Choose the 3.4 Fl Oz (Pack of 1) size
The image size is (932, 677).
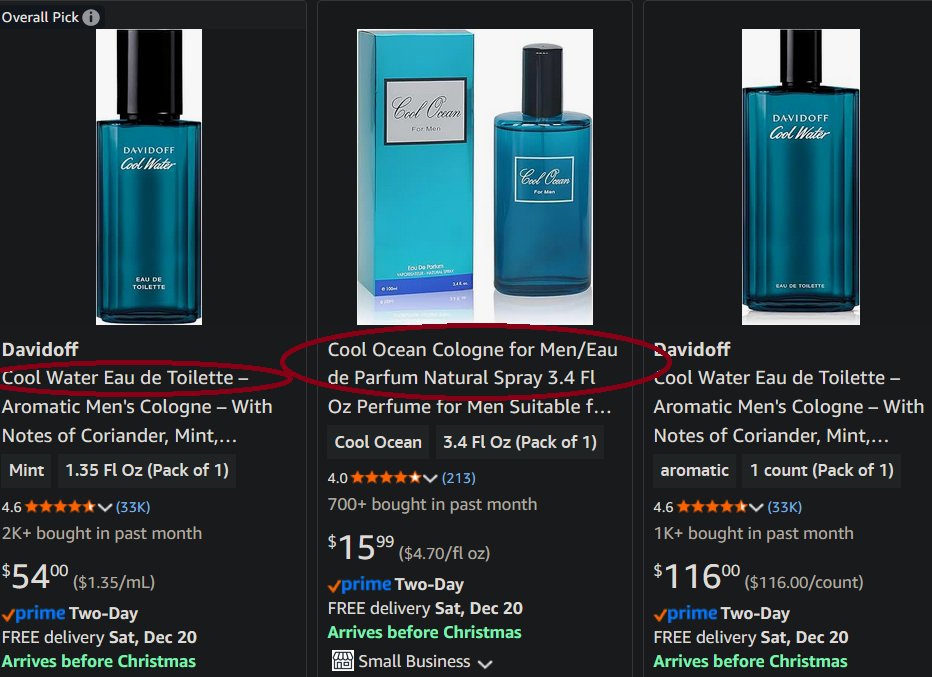pos(519,442)
